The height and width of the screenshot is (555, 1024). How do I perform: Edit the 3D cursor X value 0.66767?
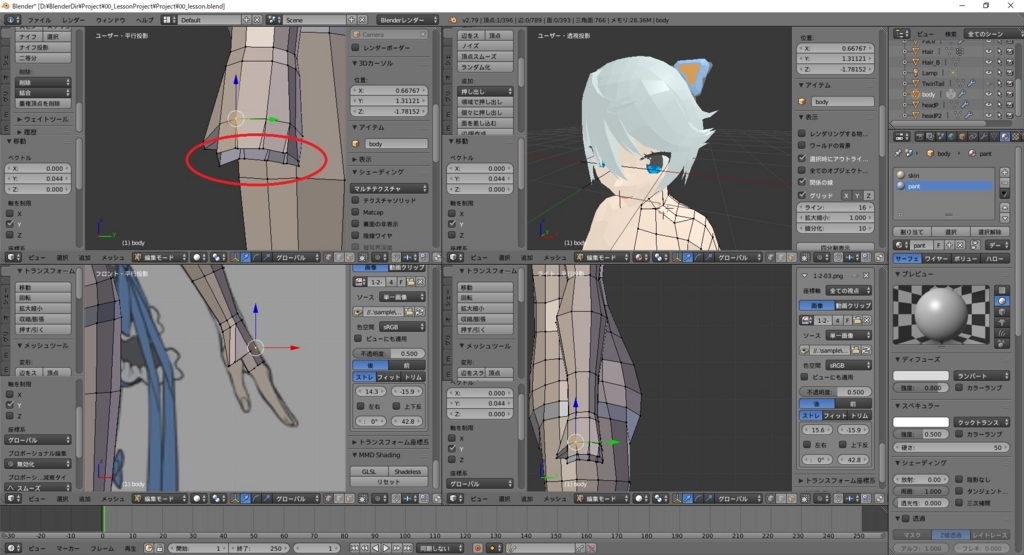coord(391,91)
